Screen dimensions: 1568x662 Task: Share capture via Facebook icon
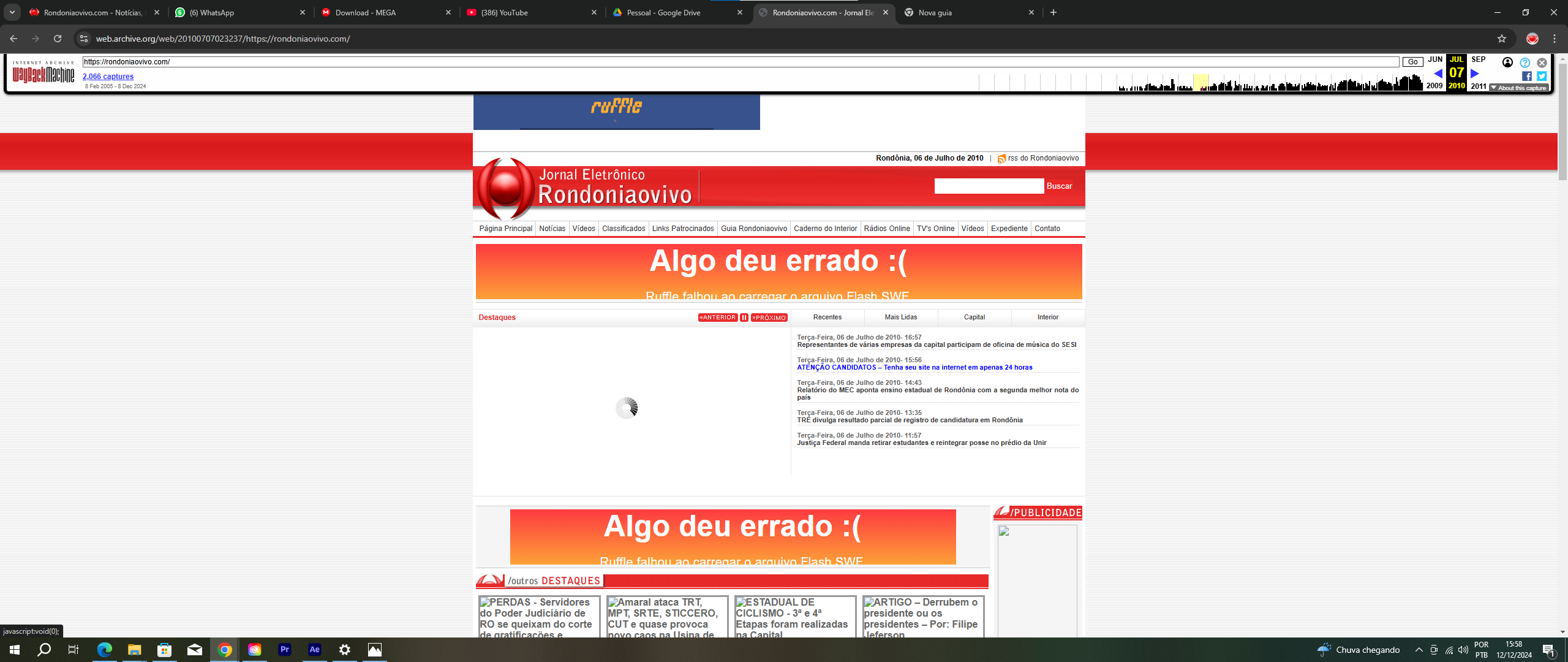1526,76
